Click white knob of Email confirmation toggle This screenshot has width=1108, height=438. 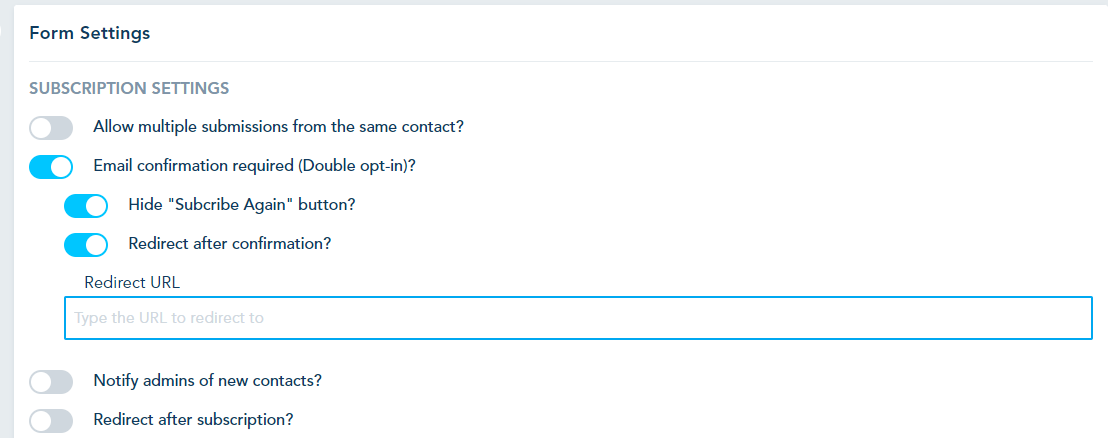click(61, 166)
